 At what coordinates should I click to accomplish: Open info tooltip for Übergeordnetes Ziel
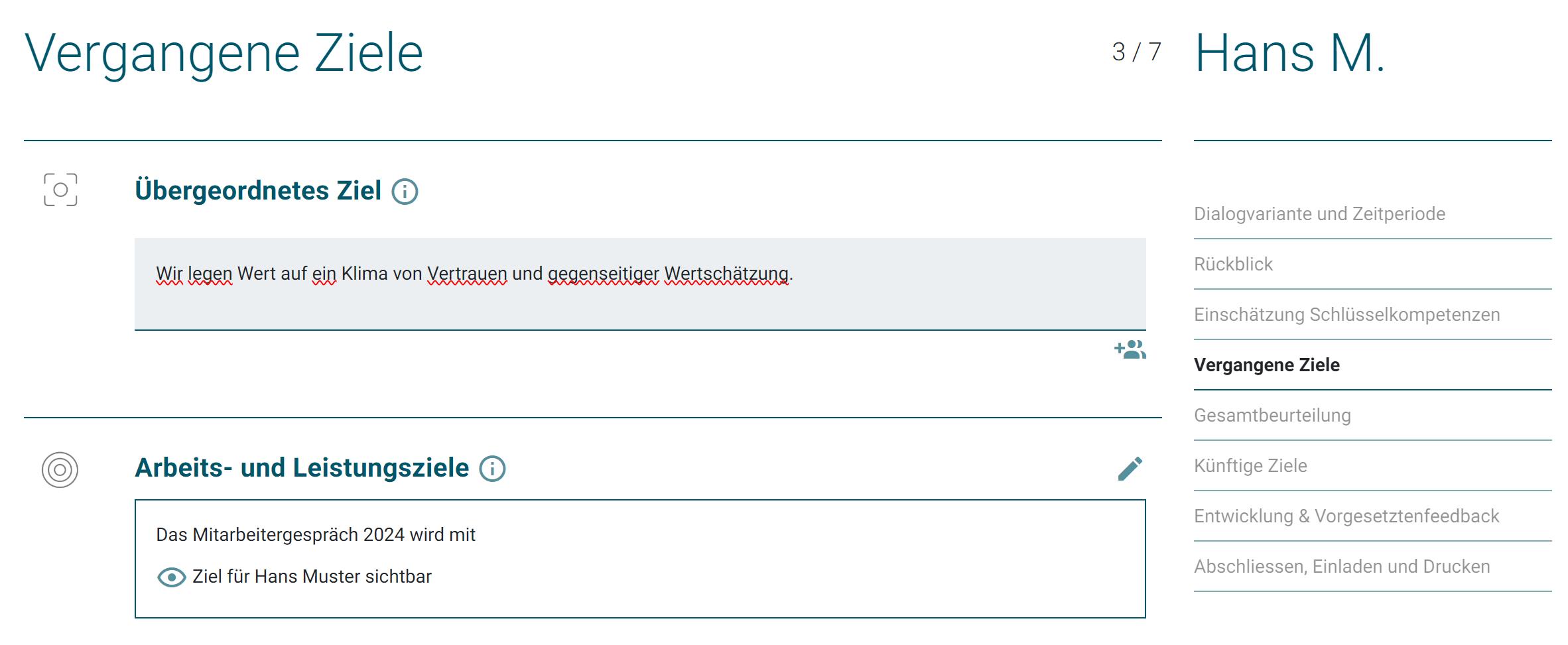coord(405,192)
